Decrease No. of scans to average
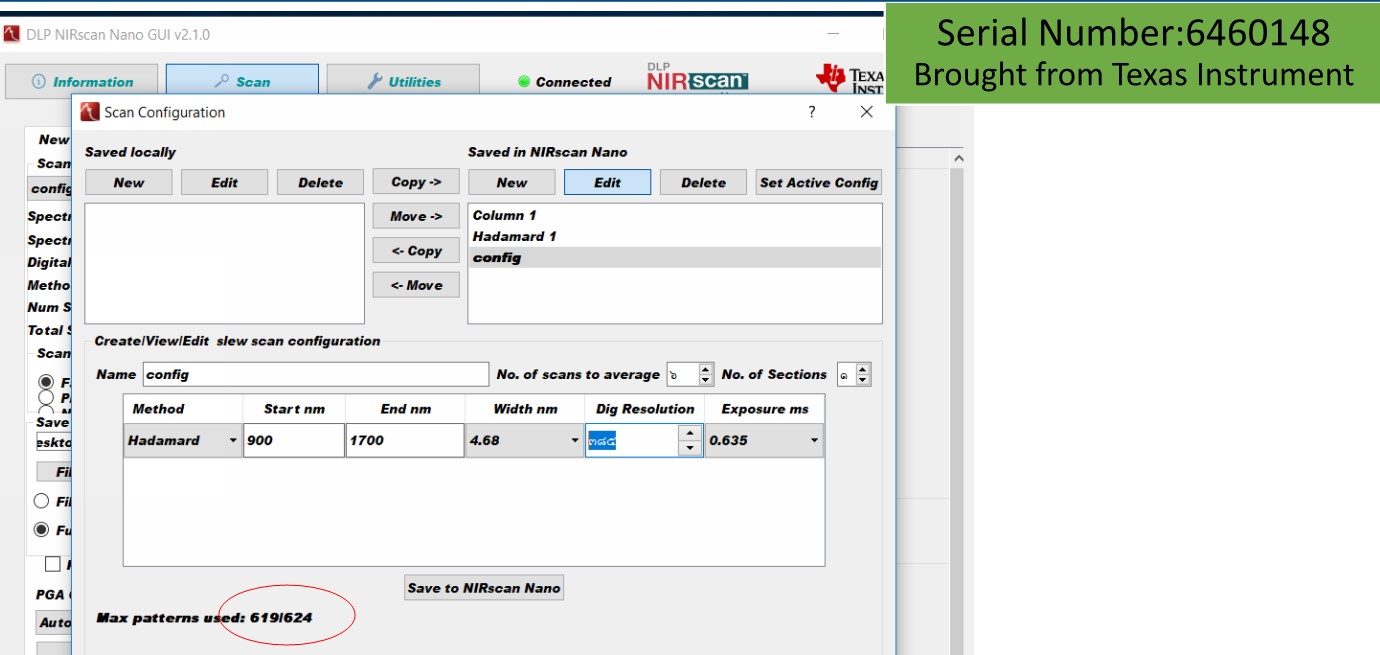This screenshot has height=655, width=1380. (x=706, y=380)
